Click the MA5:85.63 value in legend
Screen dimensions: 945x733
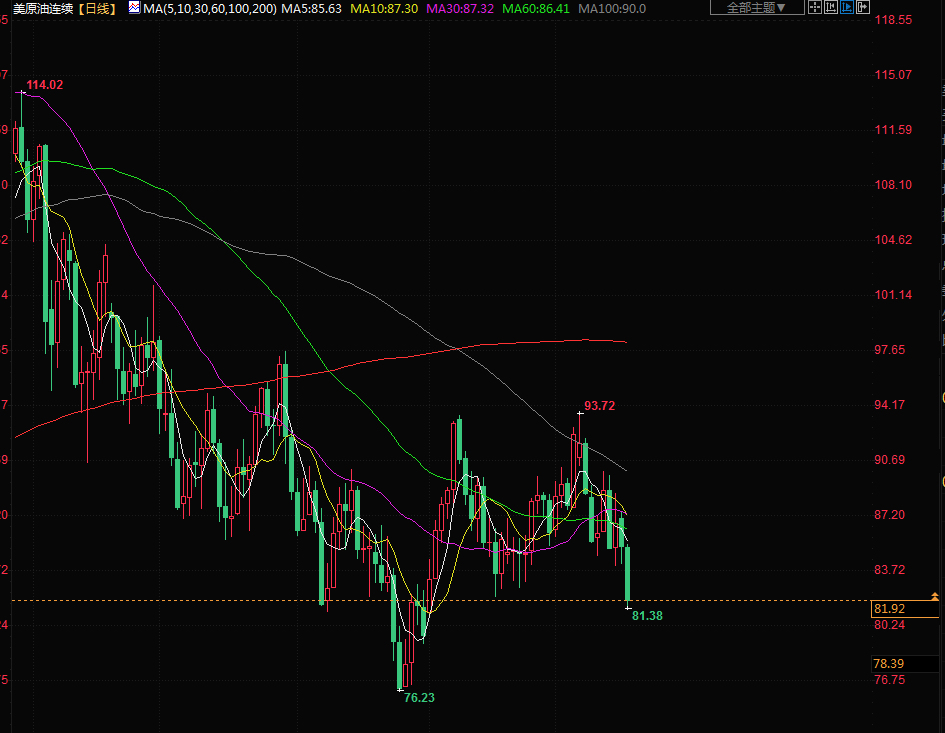[311, 8]
